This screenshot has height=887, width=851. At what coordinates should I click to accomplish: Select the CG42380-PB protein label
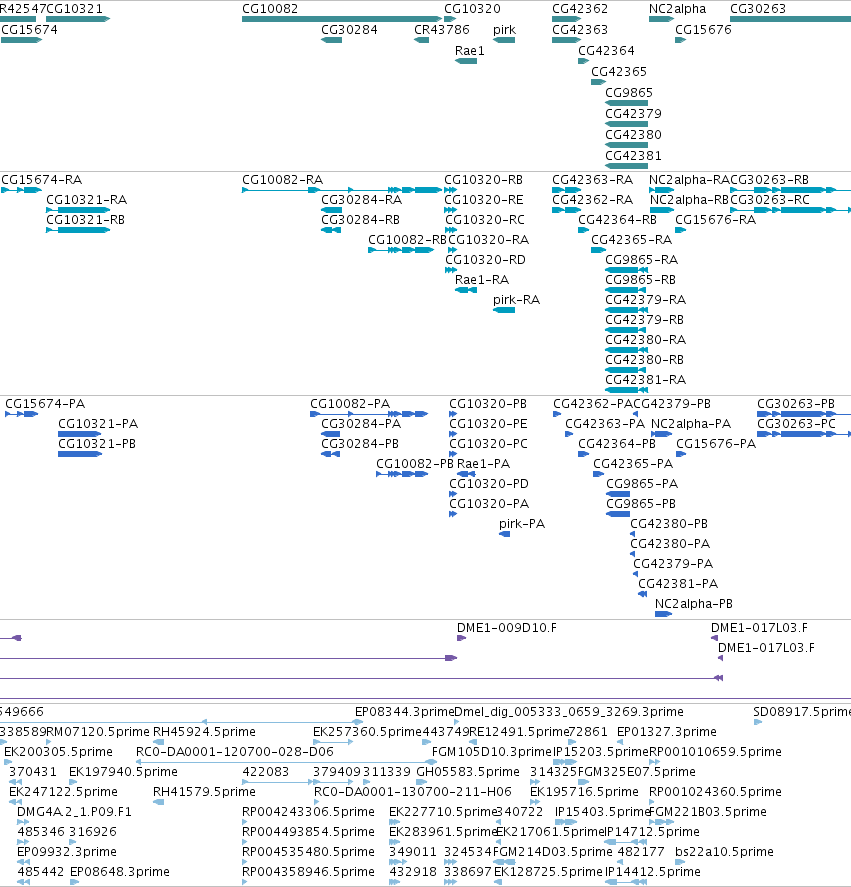[669, 524]
